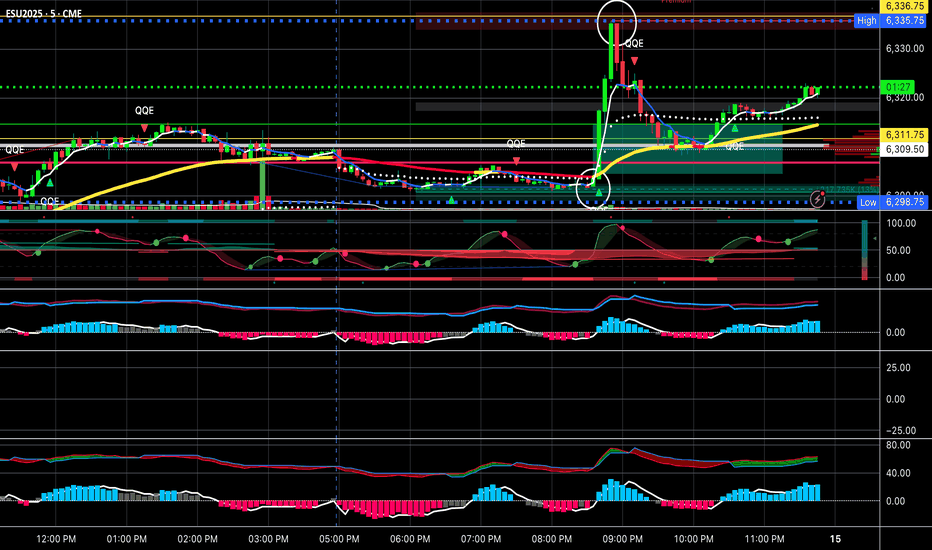Viewport: 932px width, 550px height.
Task: Click the green buy triangle inside the lower white circle
Action: [599, 191]
